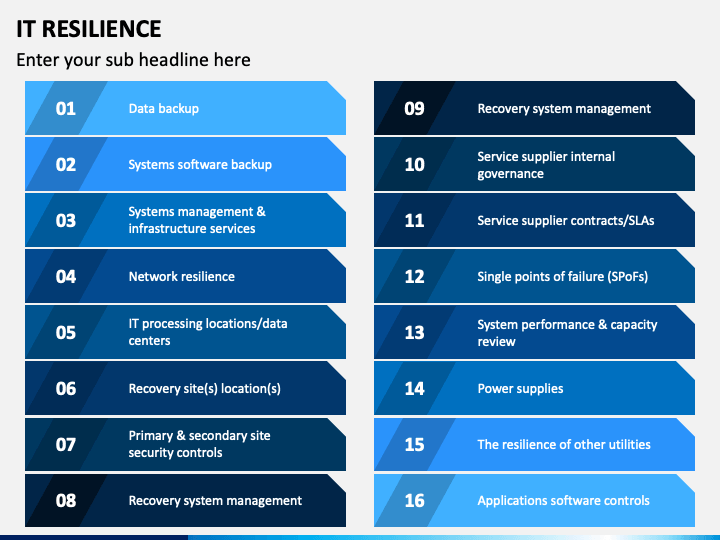
Task: Click the number '02' label
Action: (66, 165)
